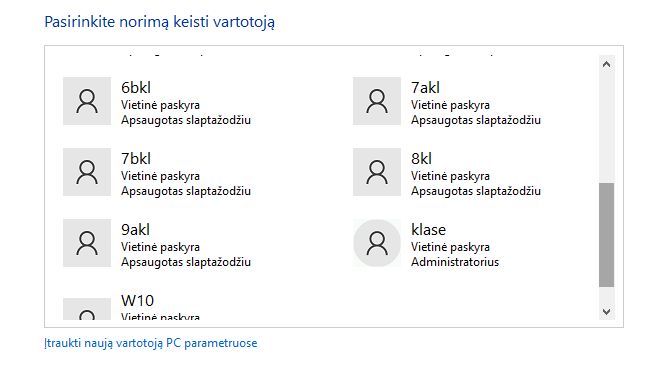Click the 6bkl user avatar icon

point(87,101)
